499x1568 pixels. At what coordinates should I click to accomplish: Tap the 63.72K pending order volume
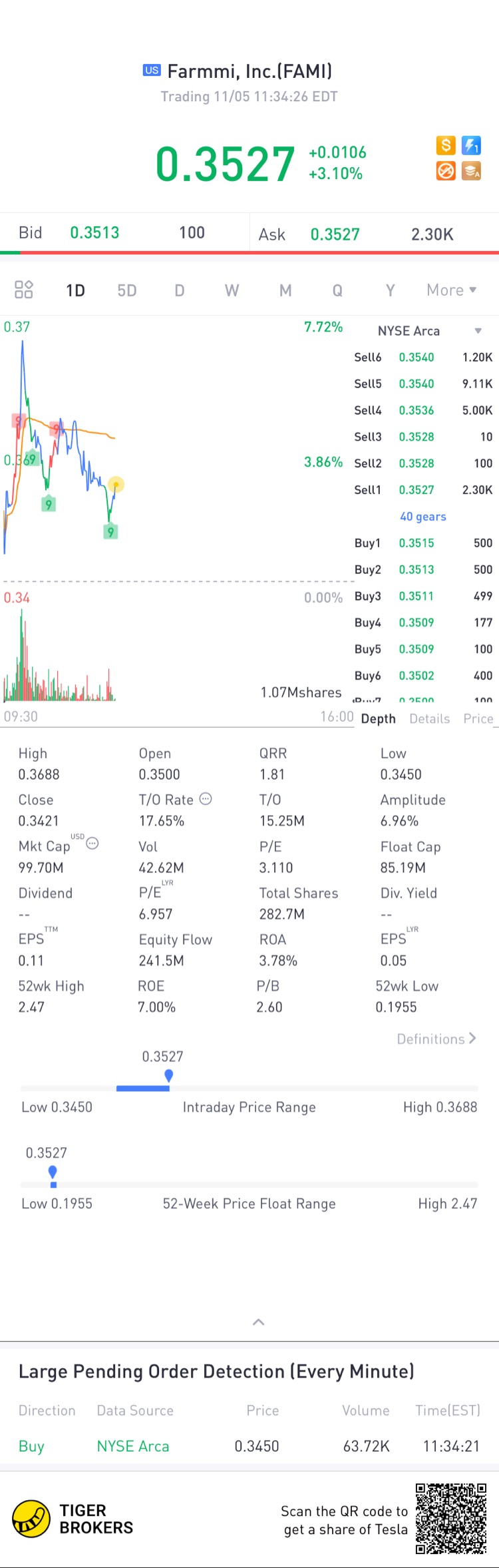pos(367,1446)
